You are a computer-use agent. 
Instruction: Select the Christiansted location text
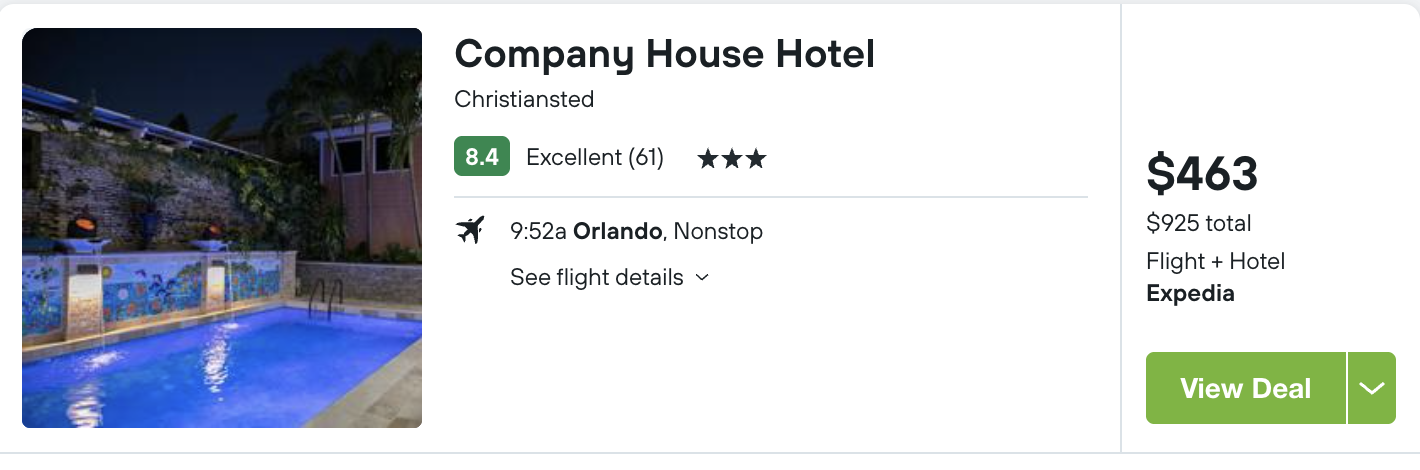pos(524,100)
